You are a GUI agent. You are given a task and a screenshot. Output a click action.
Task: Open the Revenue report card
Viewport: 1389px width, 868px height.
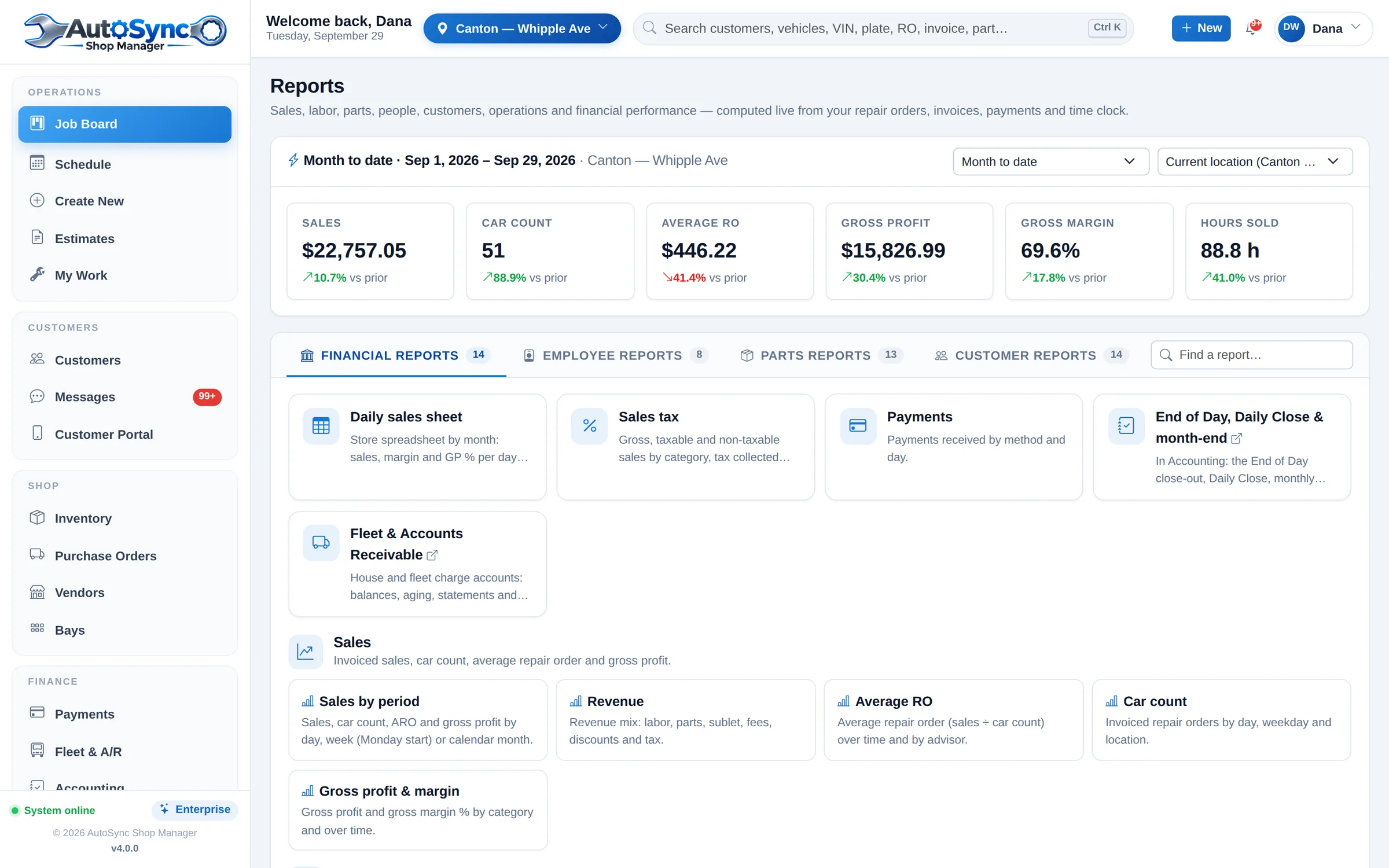tap(686, 720)
